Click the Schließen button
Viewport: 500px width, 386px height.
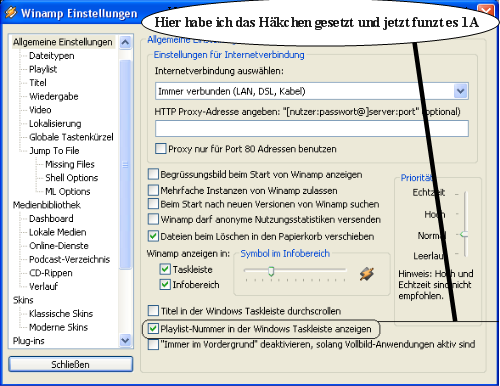tap(71, 364)
